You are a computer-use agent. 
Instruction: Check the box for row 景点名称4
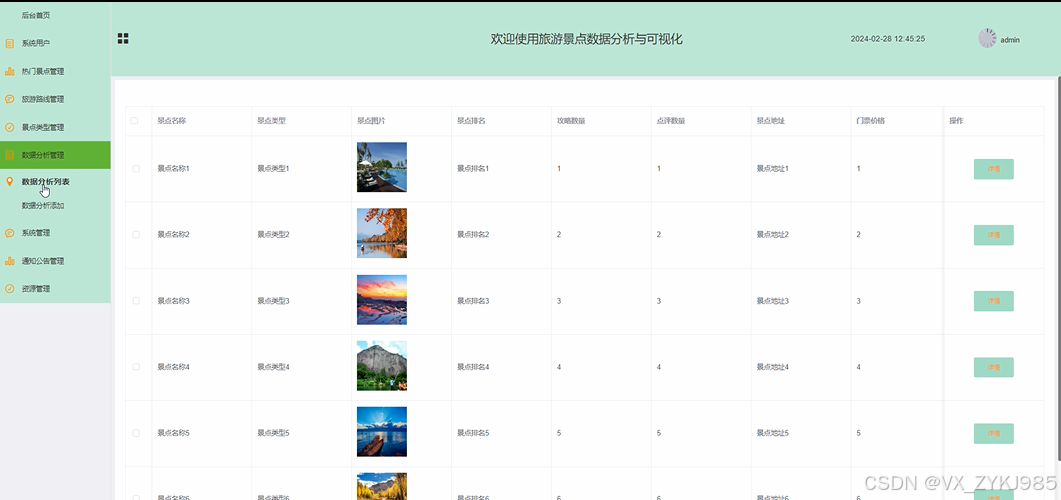(136, 367)
